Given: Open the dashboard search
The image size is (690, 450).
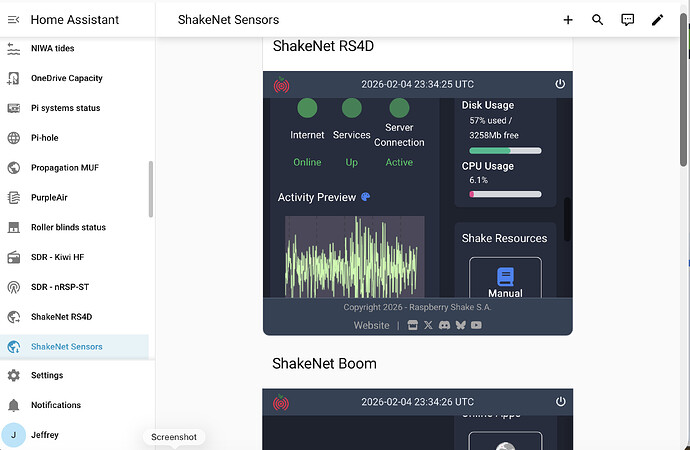Looking at the screenshot, I should coord(598,19).
